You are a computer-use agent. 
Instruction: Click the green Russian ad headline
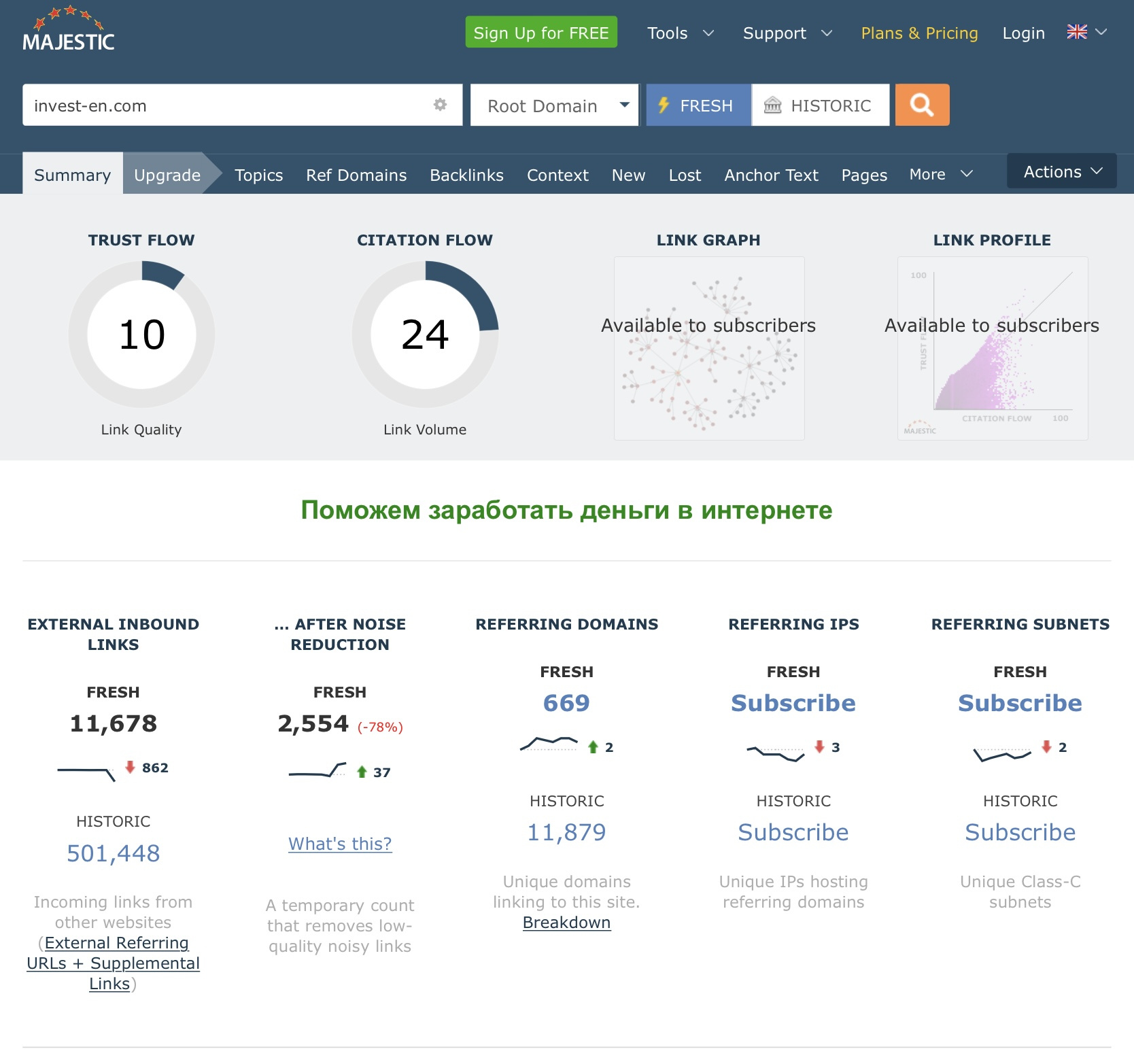pos(566,510)
